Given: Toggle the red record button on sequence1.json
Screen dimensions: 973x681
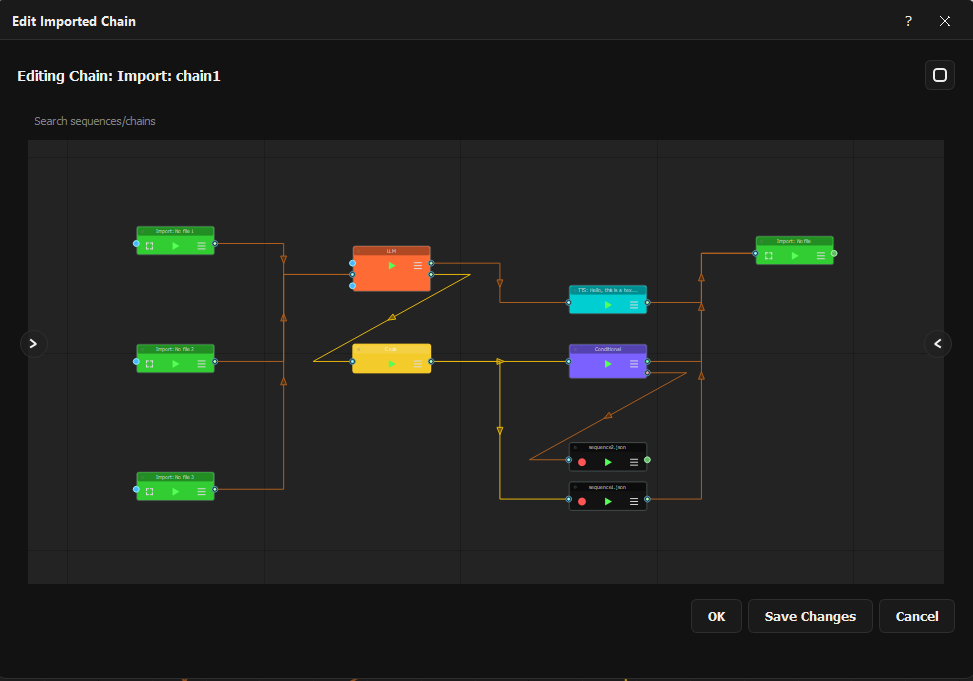Looking at the screenshot, I should 582,502.
